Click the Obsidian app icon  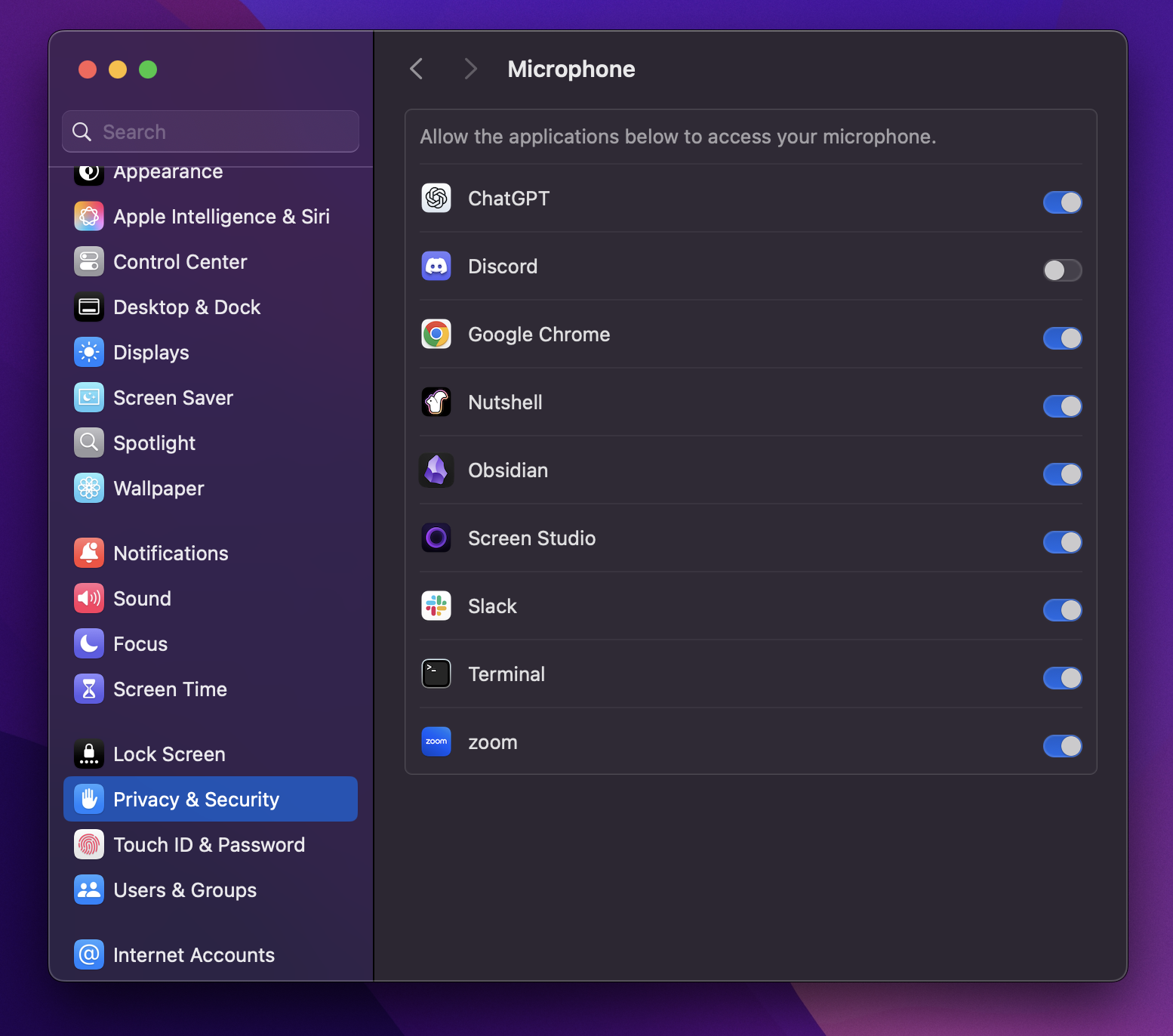436,470
